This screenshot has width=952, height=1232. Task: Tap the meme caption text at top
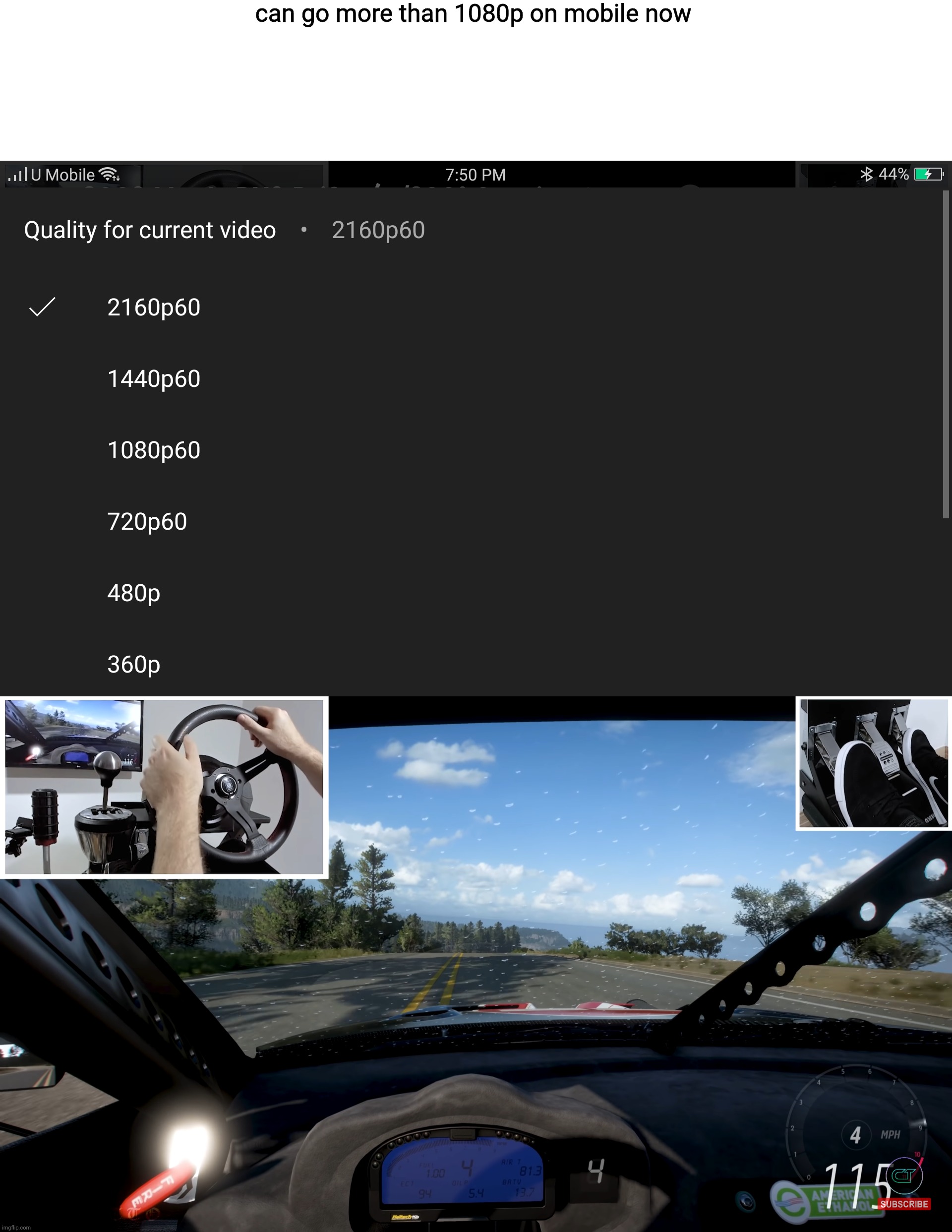473,13
